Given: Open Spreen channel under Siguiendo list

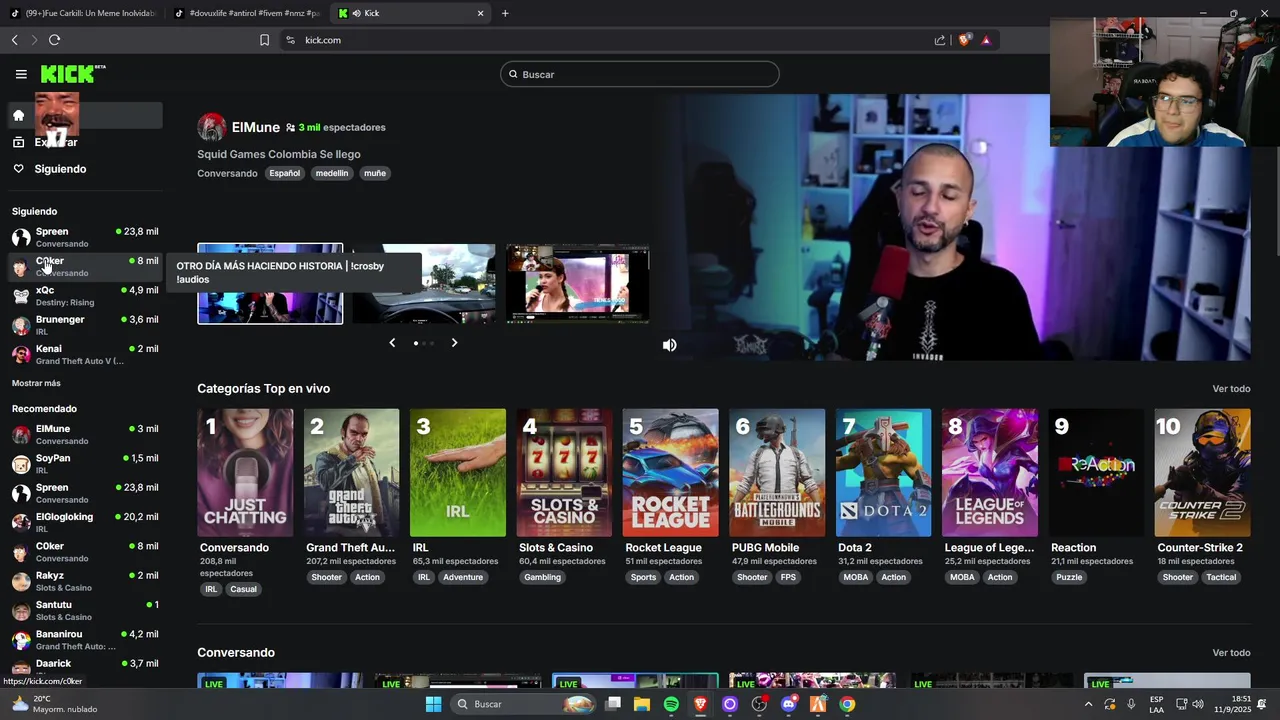Looking at the screenshot, I should click(x=85, y=237).
